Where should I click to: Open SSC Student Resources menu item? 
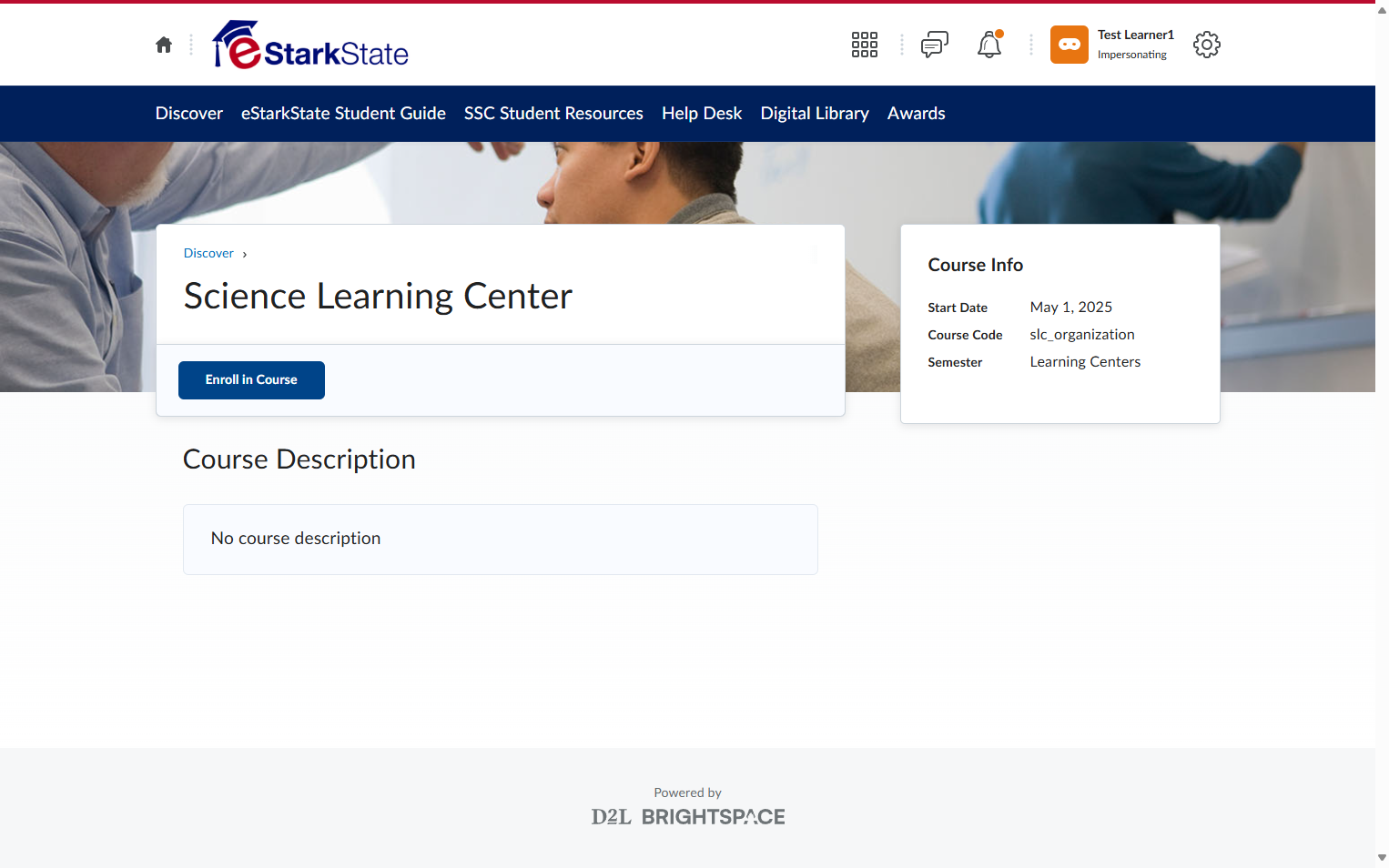553,114
